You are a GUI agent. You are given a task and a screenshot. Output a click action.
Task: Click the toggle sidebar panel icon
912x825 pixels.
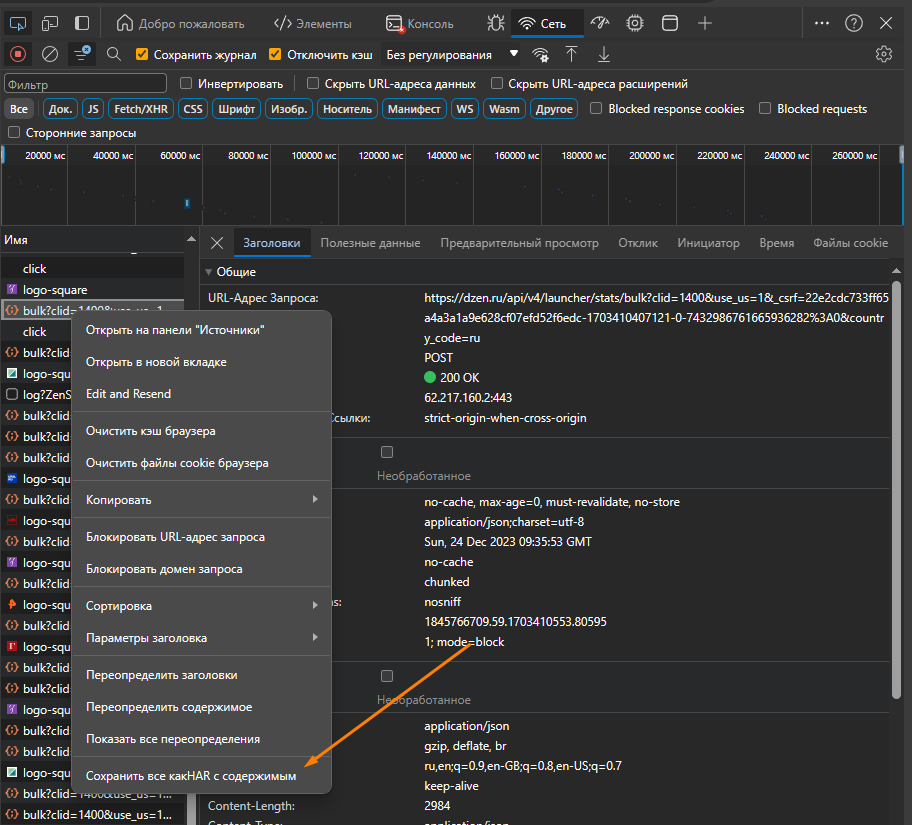(82, 23)
